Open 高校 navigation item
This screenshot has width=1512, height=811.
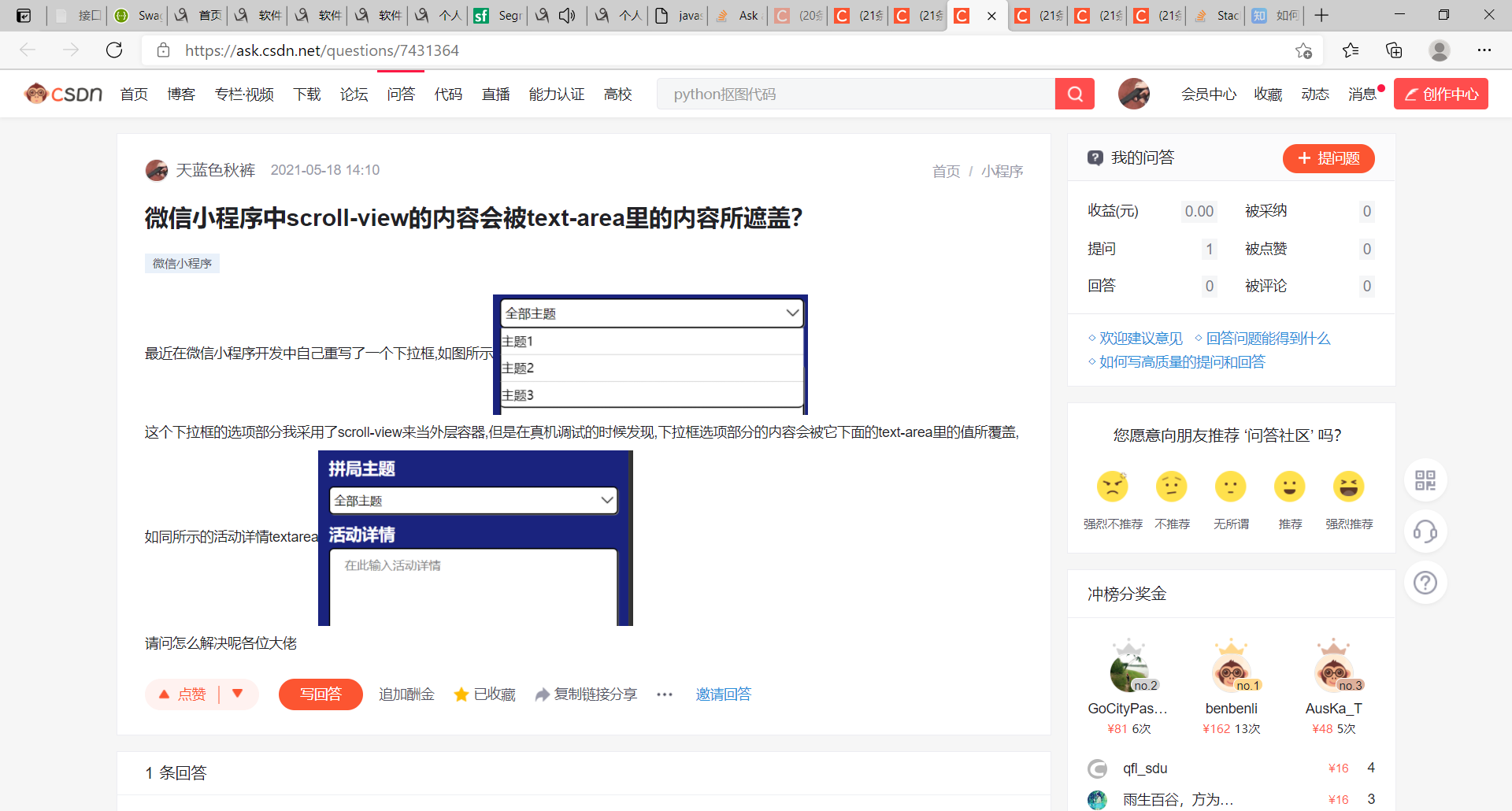click(x=618, y=94)
